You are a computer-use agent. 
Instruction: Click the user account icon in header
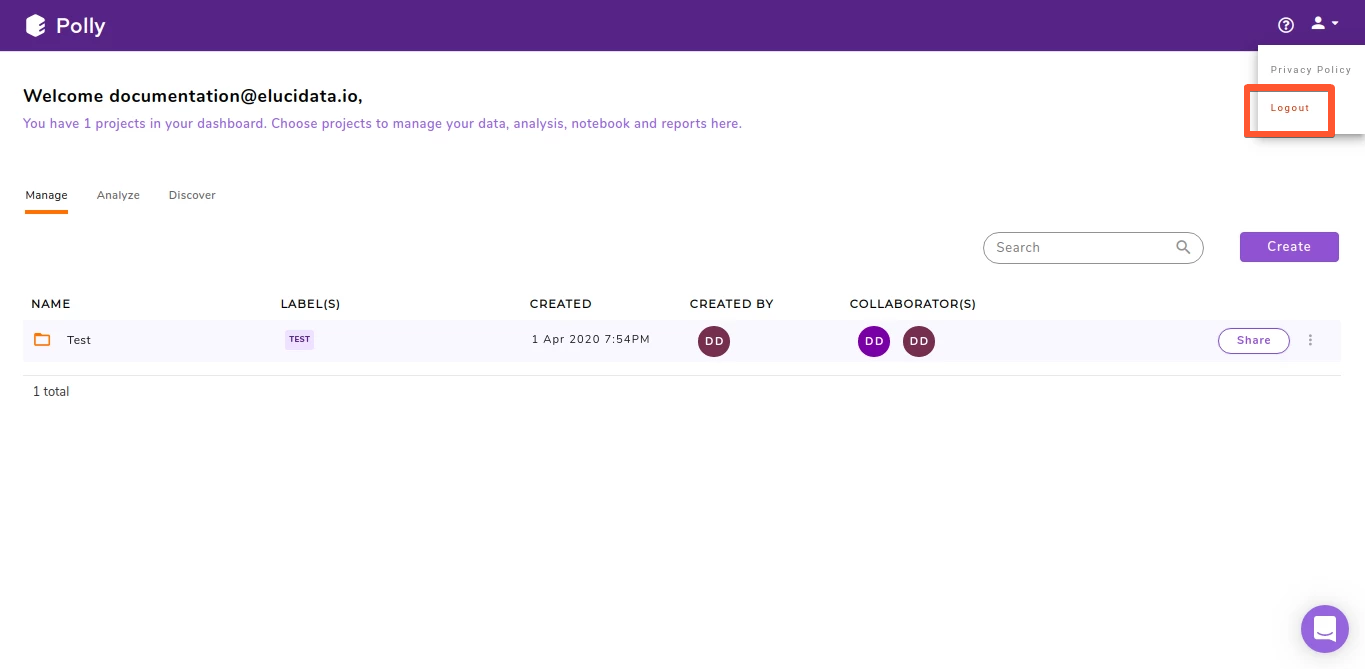[x=1316, y=22]
